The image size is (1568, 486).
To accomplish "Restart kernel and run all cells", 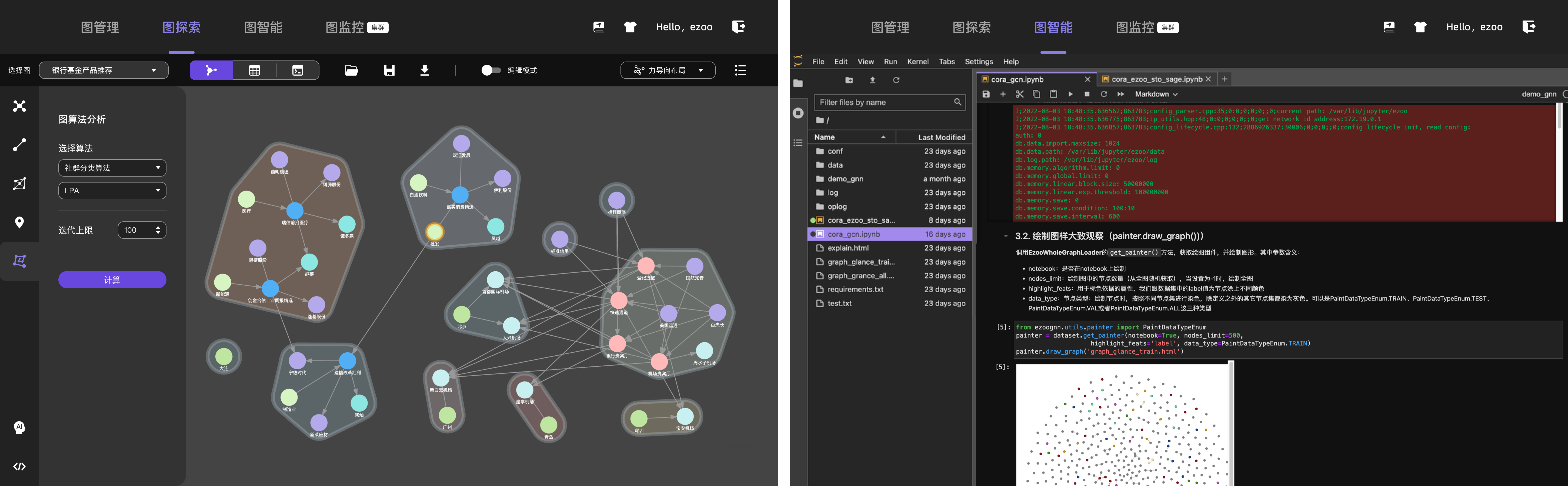I will tap(1121, 94).
